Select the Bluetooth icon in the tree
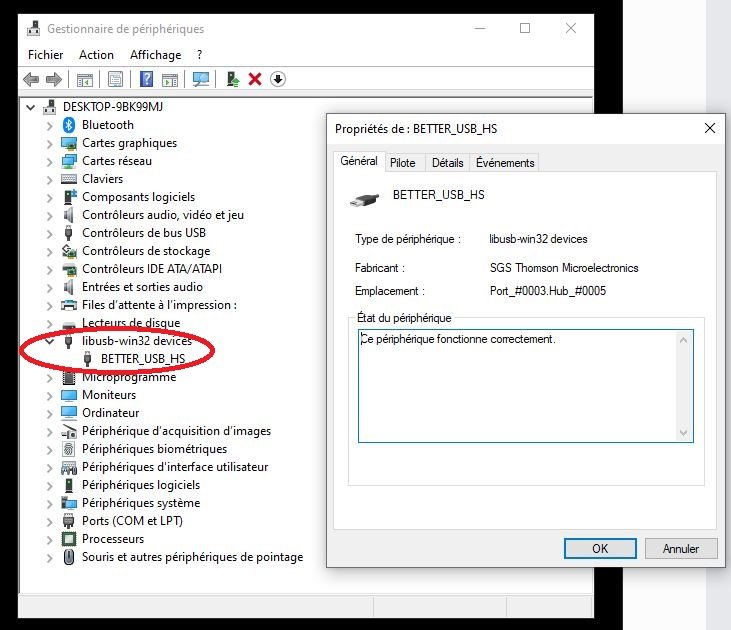 click(x=69, y=125)
